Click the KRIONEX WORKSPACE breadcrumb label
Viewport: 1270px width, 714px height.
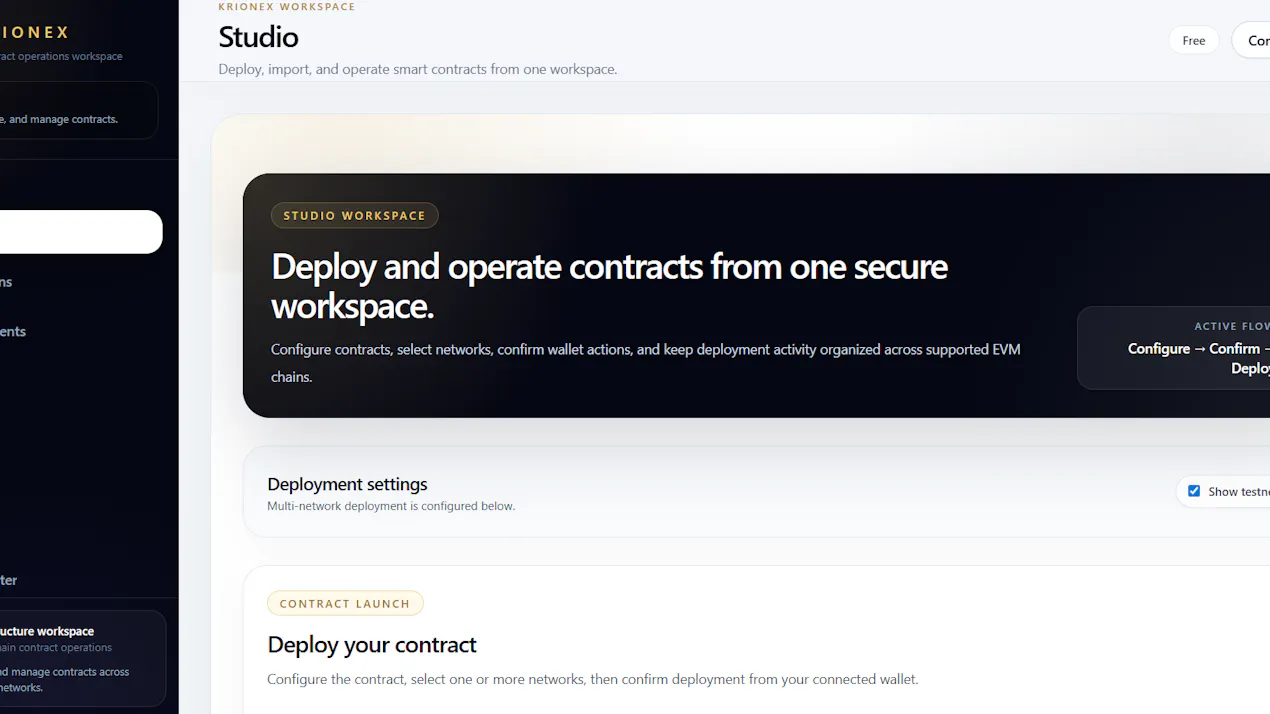[287, 7]
